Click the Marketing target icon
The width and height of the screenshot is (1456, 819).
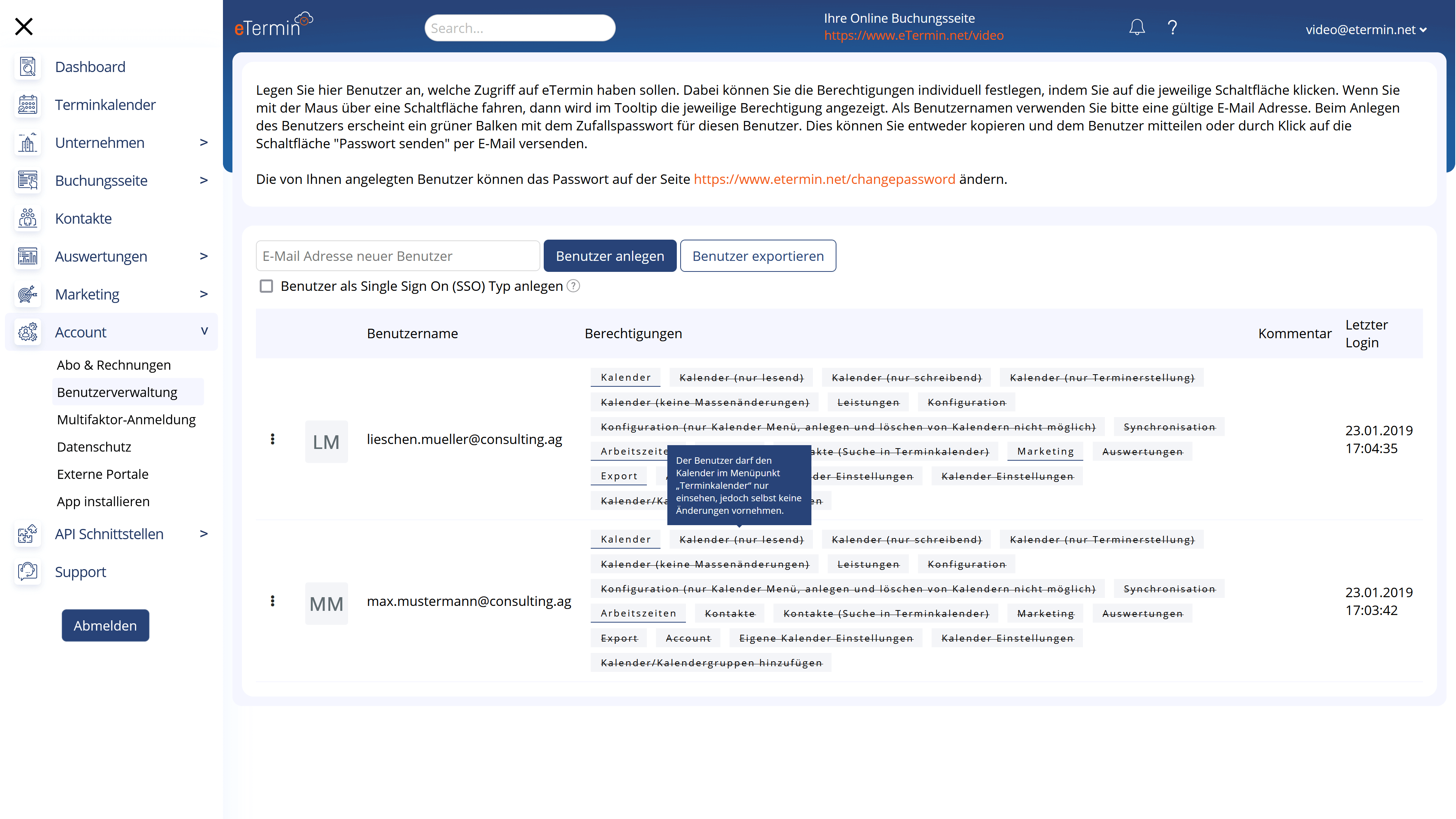click(27, 294)
